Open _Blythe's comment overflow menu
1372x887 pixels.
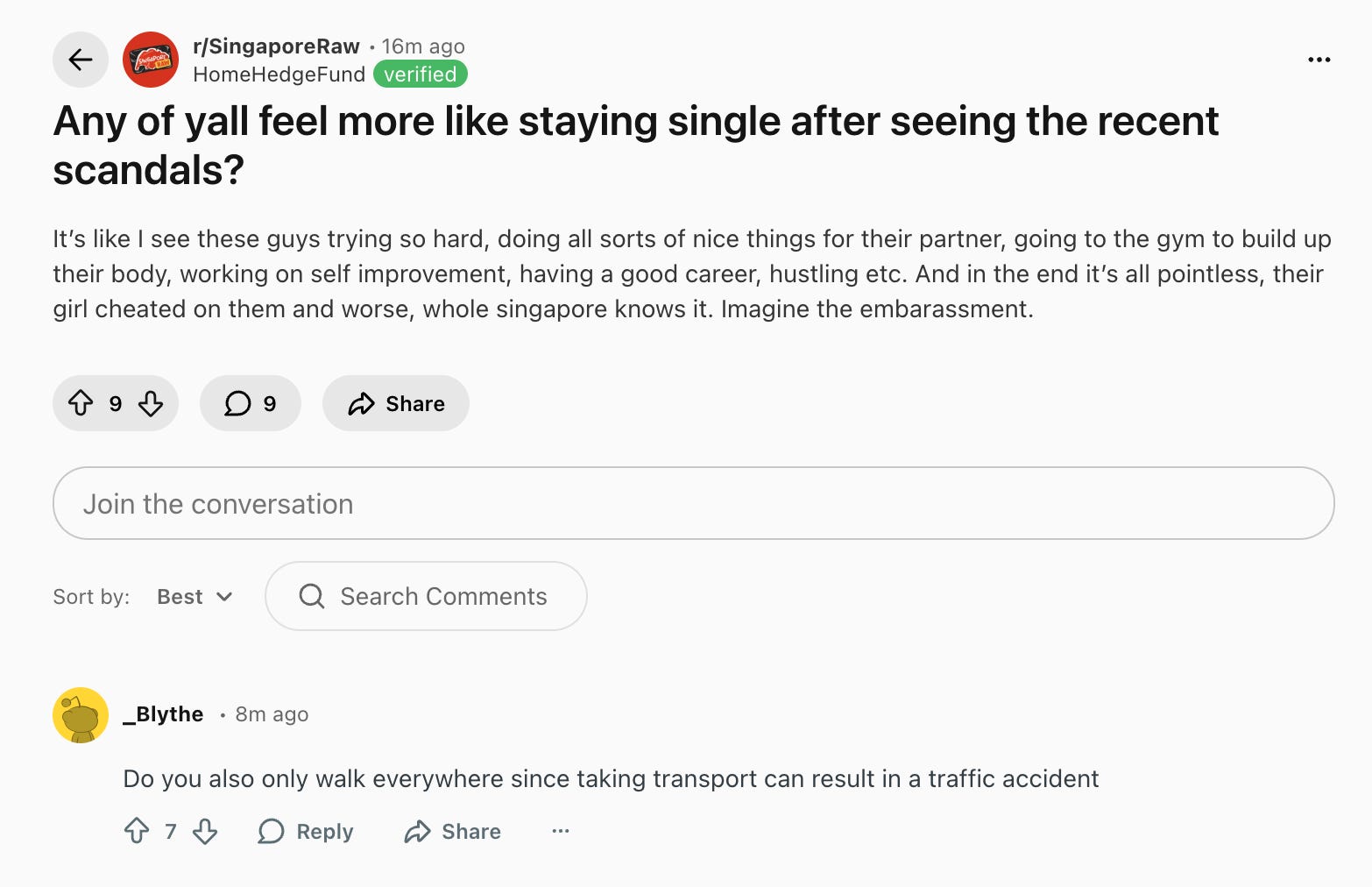(x=561, y=831)
